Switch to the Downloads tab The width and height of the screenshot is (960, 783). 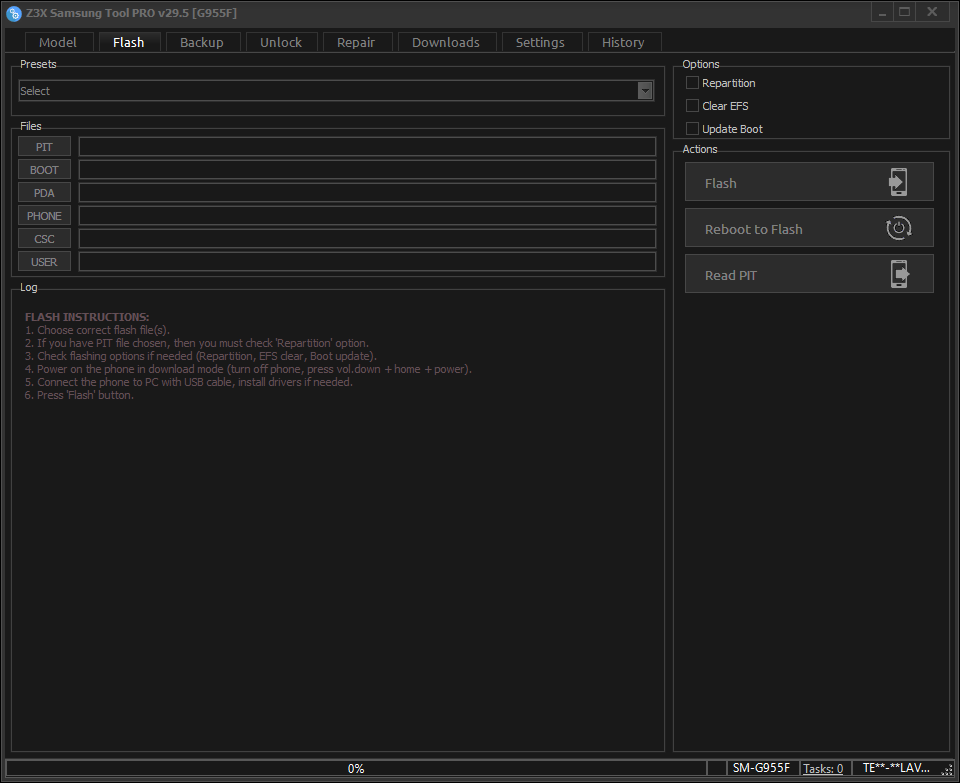tap(446, 42)
